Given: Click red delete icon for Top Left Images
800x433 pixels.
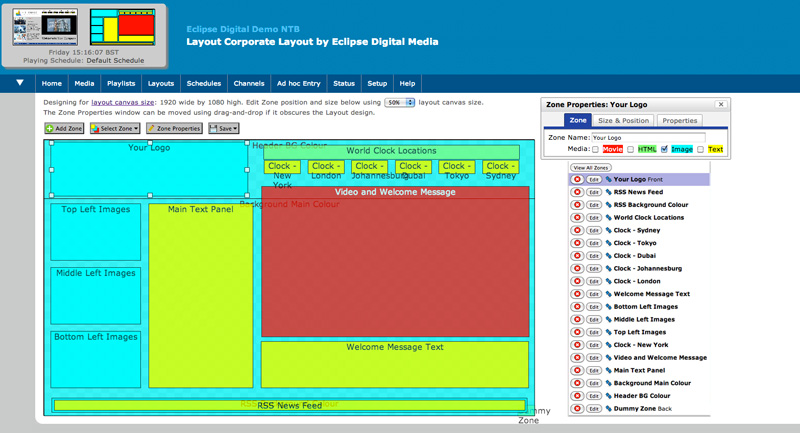Looking at the screenshot, I should click(577, 333).
